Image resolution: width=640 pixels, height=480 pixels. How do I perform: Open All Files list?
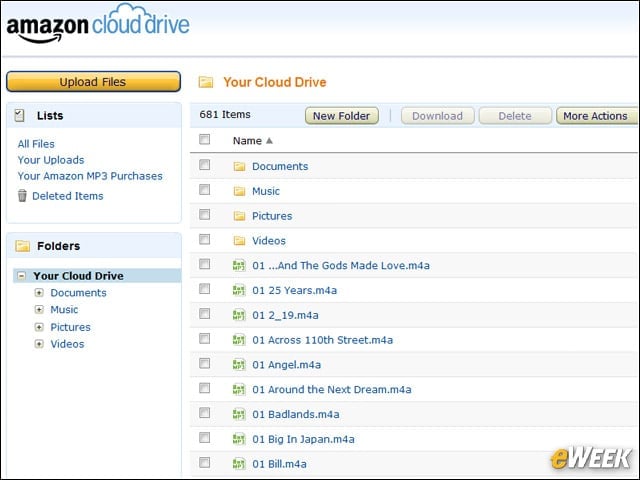point(36,144)
